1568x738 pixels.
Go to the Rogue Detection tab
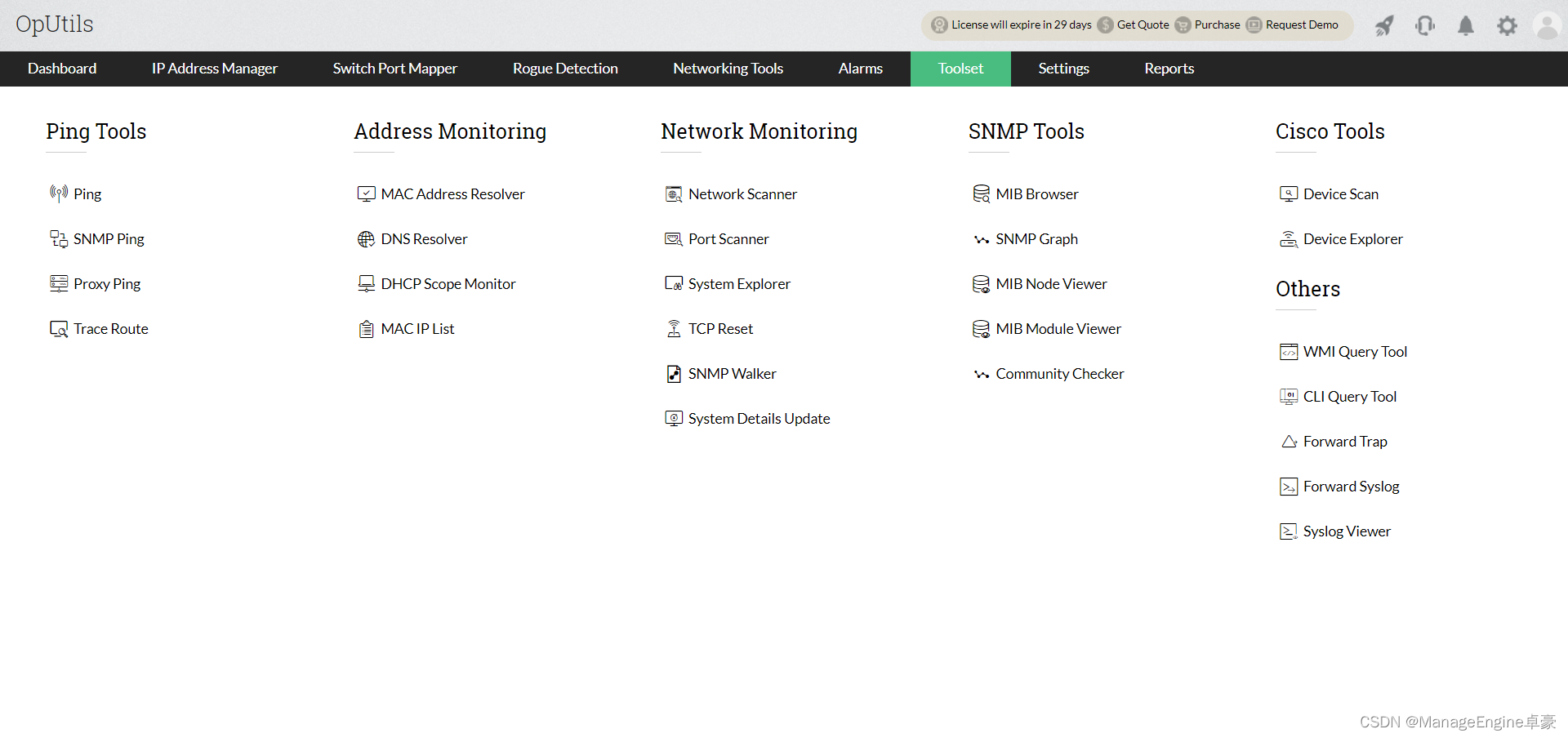click(565, 69)
